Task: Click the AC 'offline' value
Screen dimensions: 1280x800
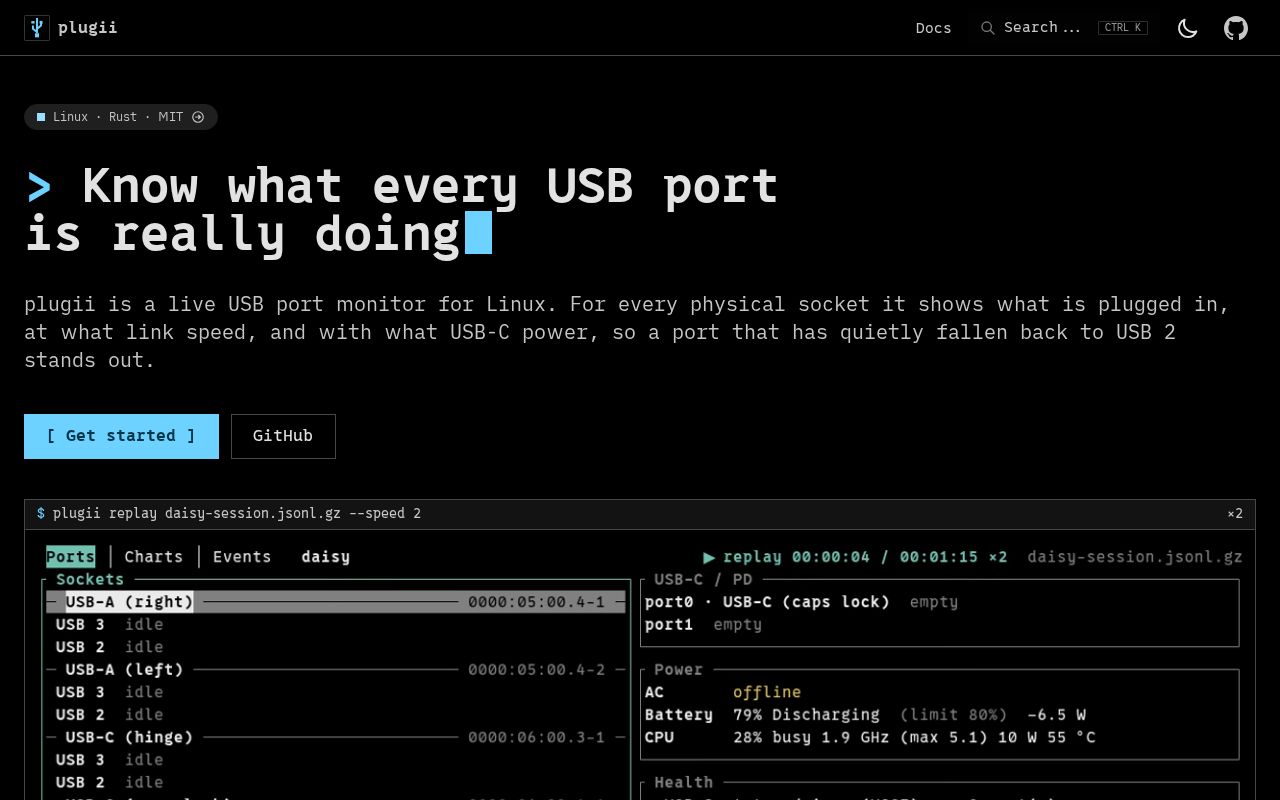Action: (x=767, y=692)
